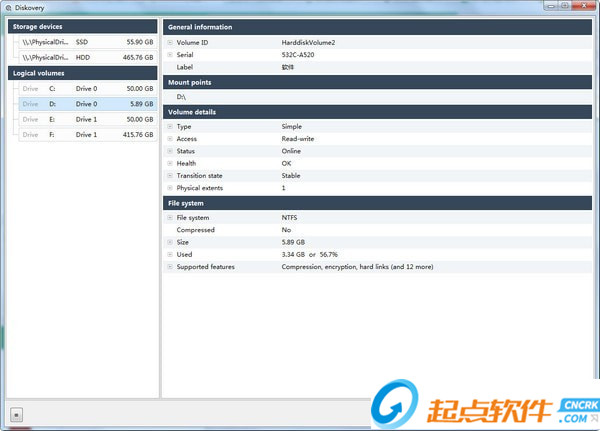Screen dimensions: 600x431
Task: Click the File system section header
Action: coord(378,203)
